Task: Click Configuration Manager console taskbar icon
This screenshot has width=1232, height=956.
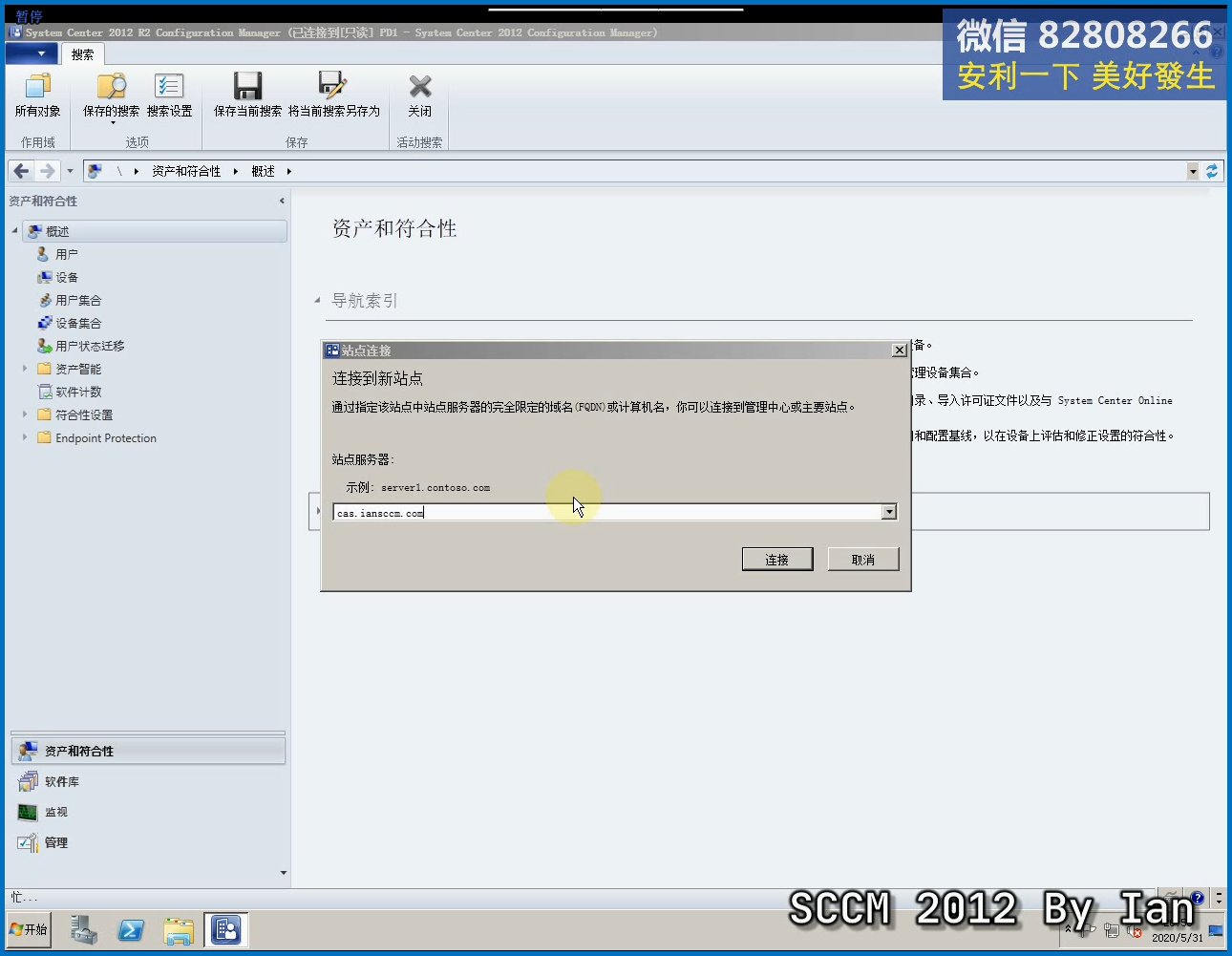Action: tap(226, 929)
